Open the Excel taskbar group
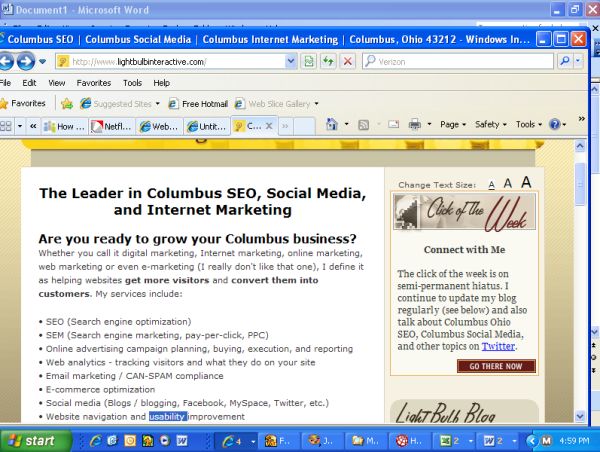The width and height of the screenshot is (600, 452). [x=453, y=441]
